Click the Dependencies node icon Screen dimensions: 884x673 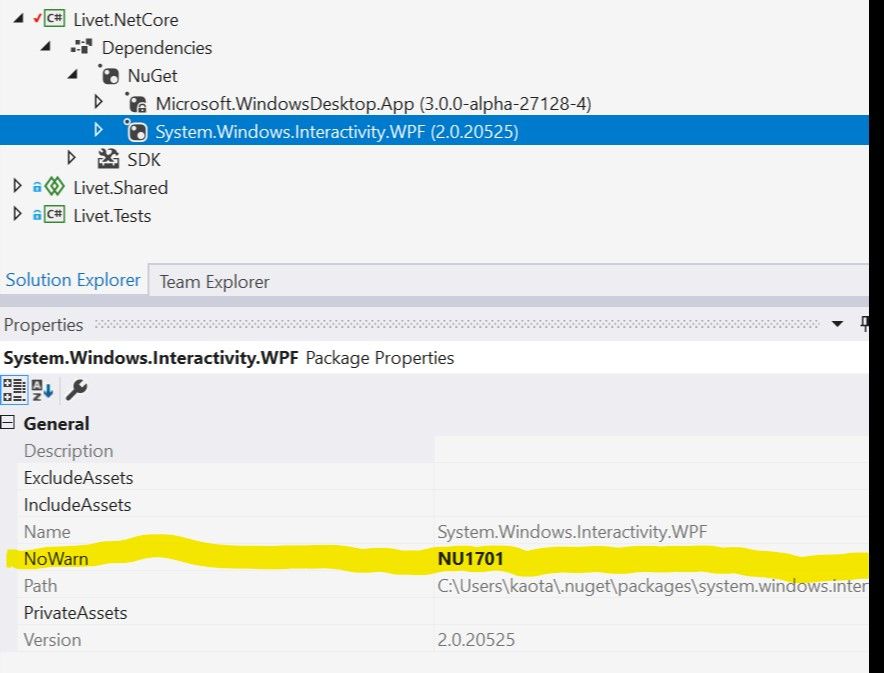(81, 47)
